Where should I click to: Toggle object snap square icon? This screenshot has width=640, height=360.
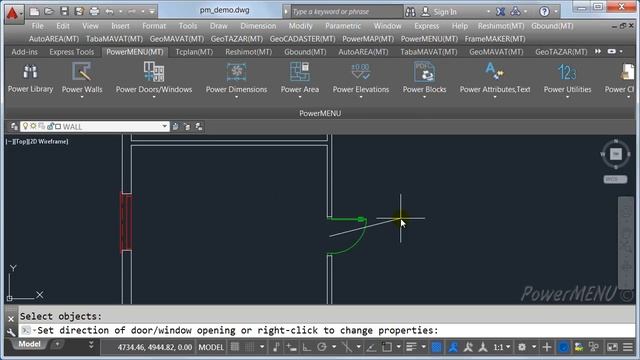pyautogui.click(x=387, y=347)
